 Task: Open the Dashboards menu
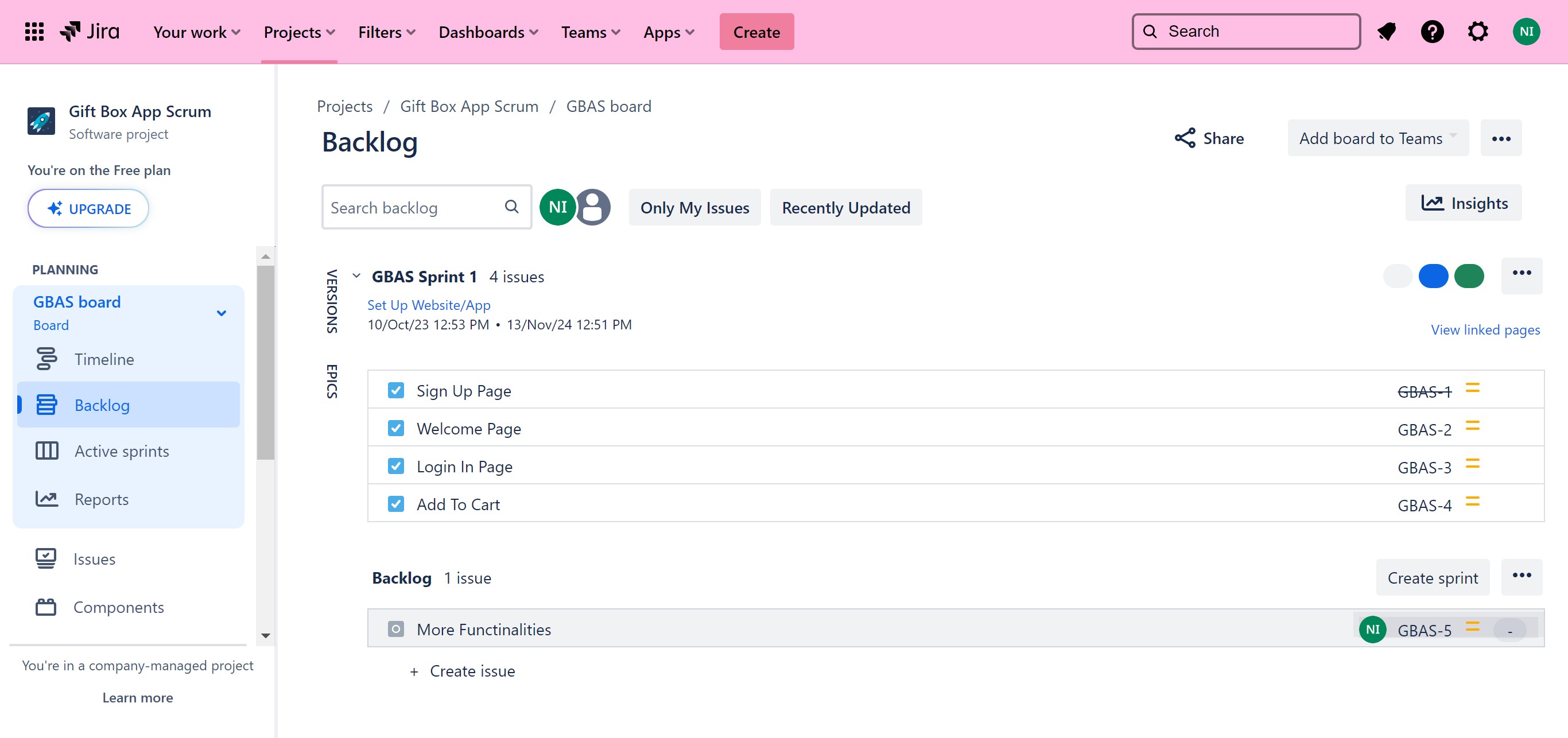[488, 32]
